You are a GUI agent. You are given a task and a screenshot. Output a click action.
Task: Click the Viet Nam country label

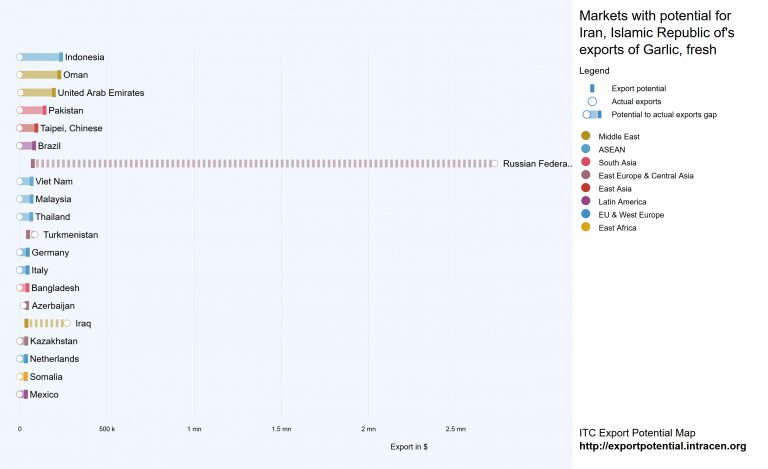coord(54,182)
